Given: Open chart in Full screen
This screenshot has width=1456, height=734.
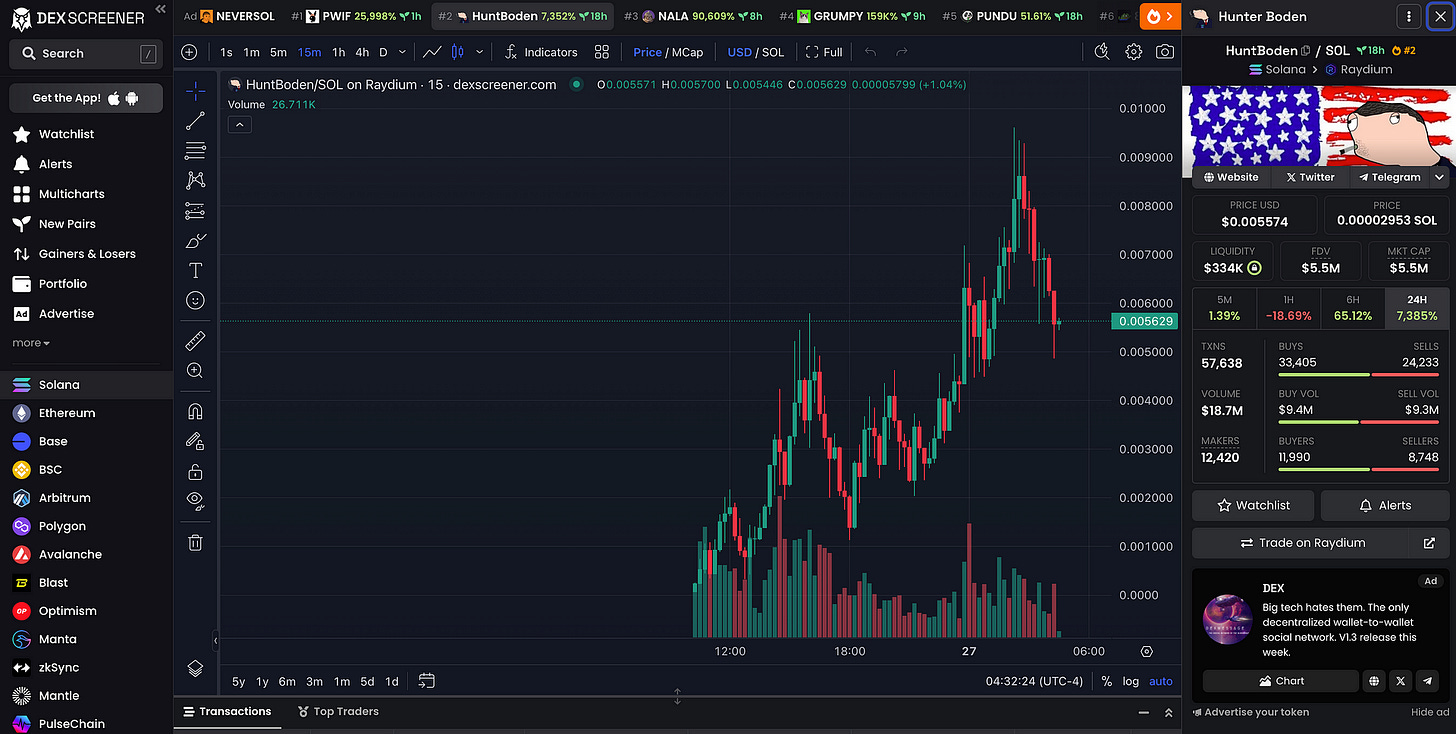Looking at the screenshot, I should (x=824, y=52).
